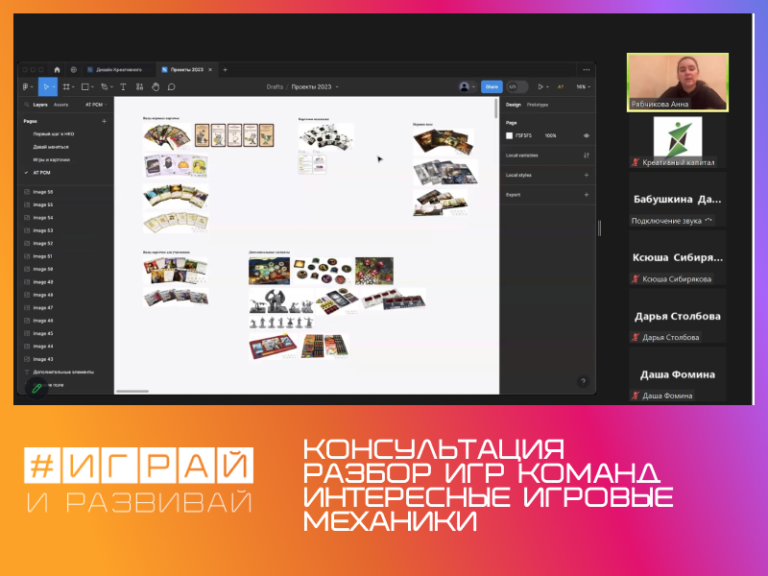Click image 56 layer icon
This screenshot has width=768, height=576.
[x=27, y=192]
